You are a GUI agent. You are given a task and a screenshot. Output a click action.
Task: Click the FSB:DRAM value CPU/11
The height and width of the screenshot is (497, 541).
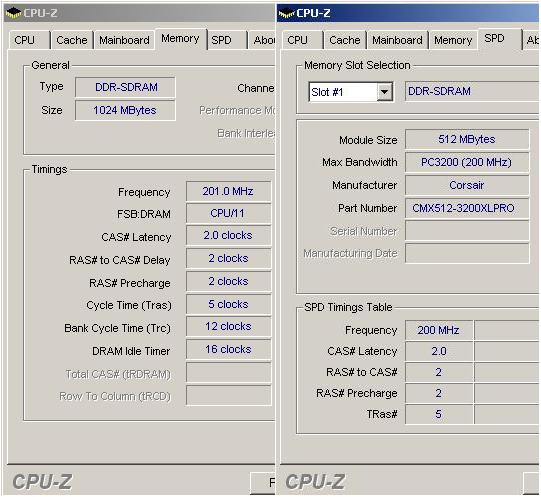(x=228, y=213)
